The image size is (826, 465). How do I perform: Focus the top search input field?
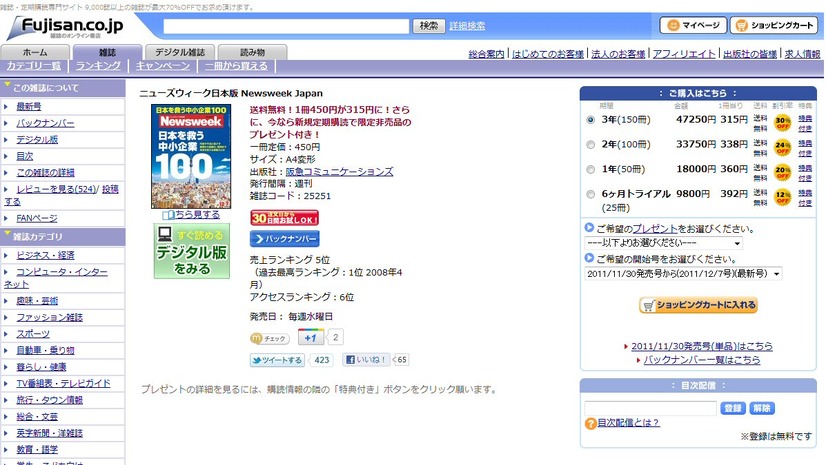click(x=286, y=26)
